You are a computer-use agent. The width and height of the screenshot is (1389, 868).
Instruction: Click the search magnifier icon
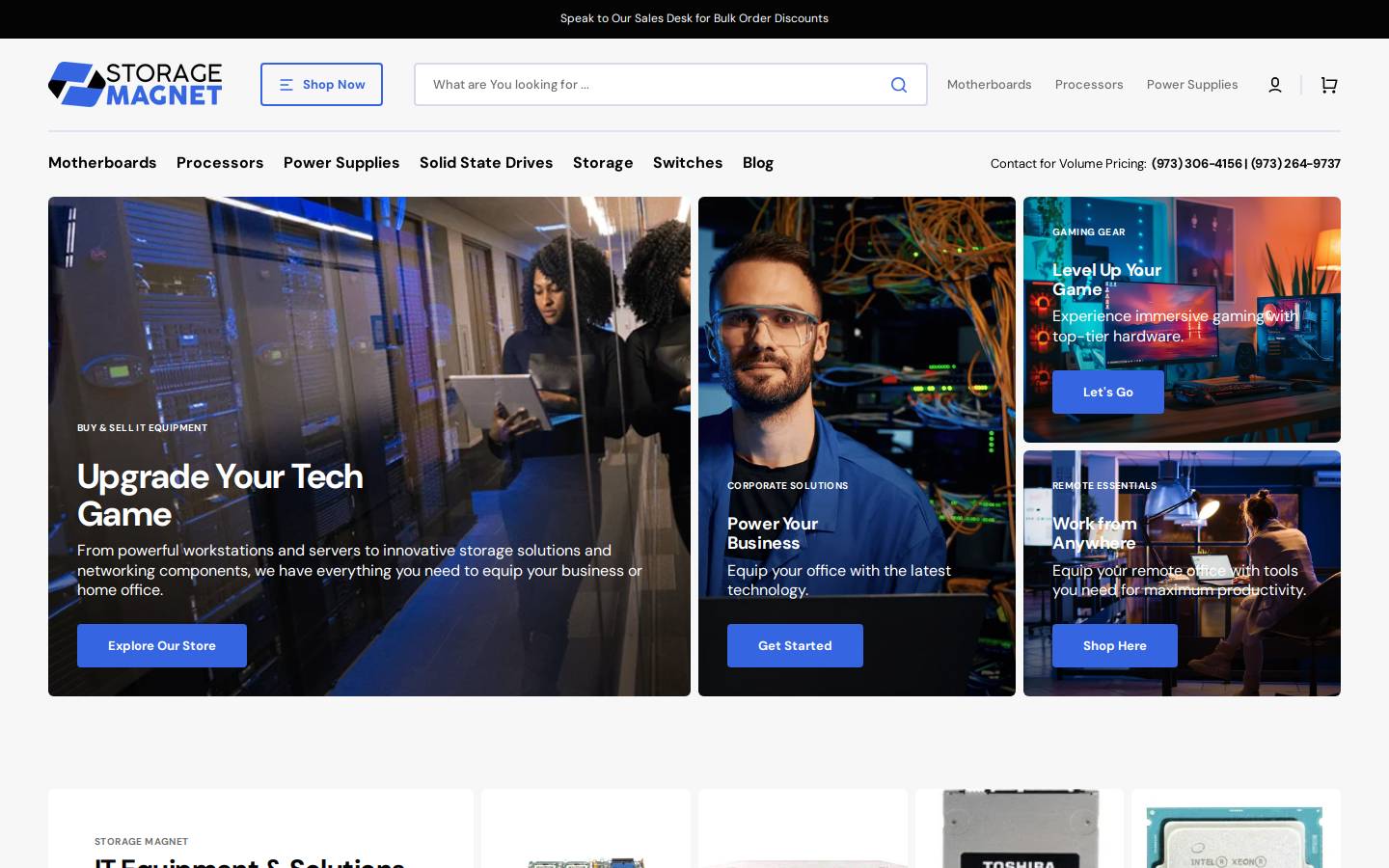(899, 85)
